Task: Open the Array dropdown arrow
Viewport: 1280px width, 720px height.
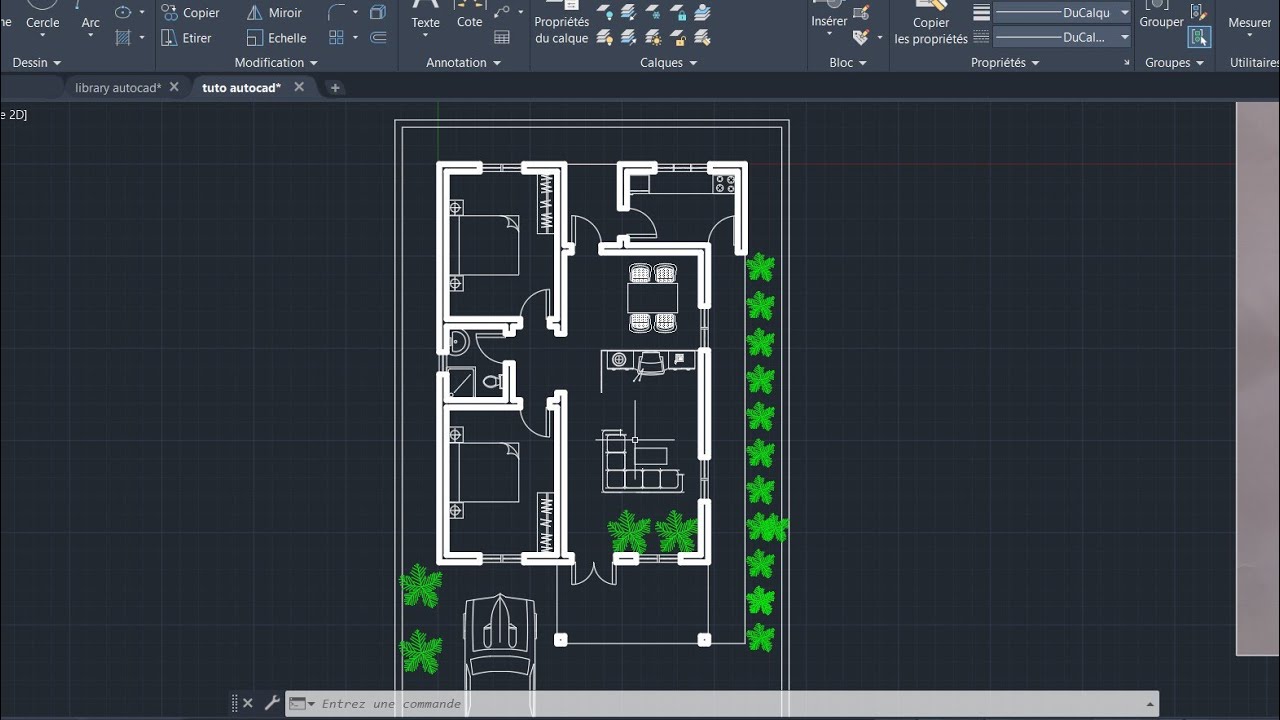Action: [x=355, y=38]
